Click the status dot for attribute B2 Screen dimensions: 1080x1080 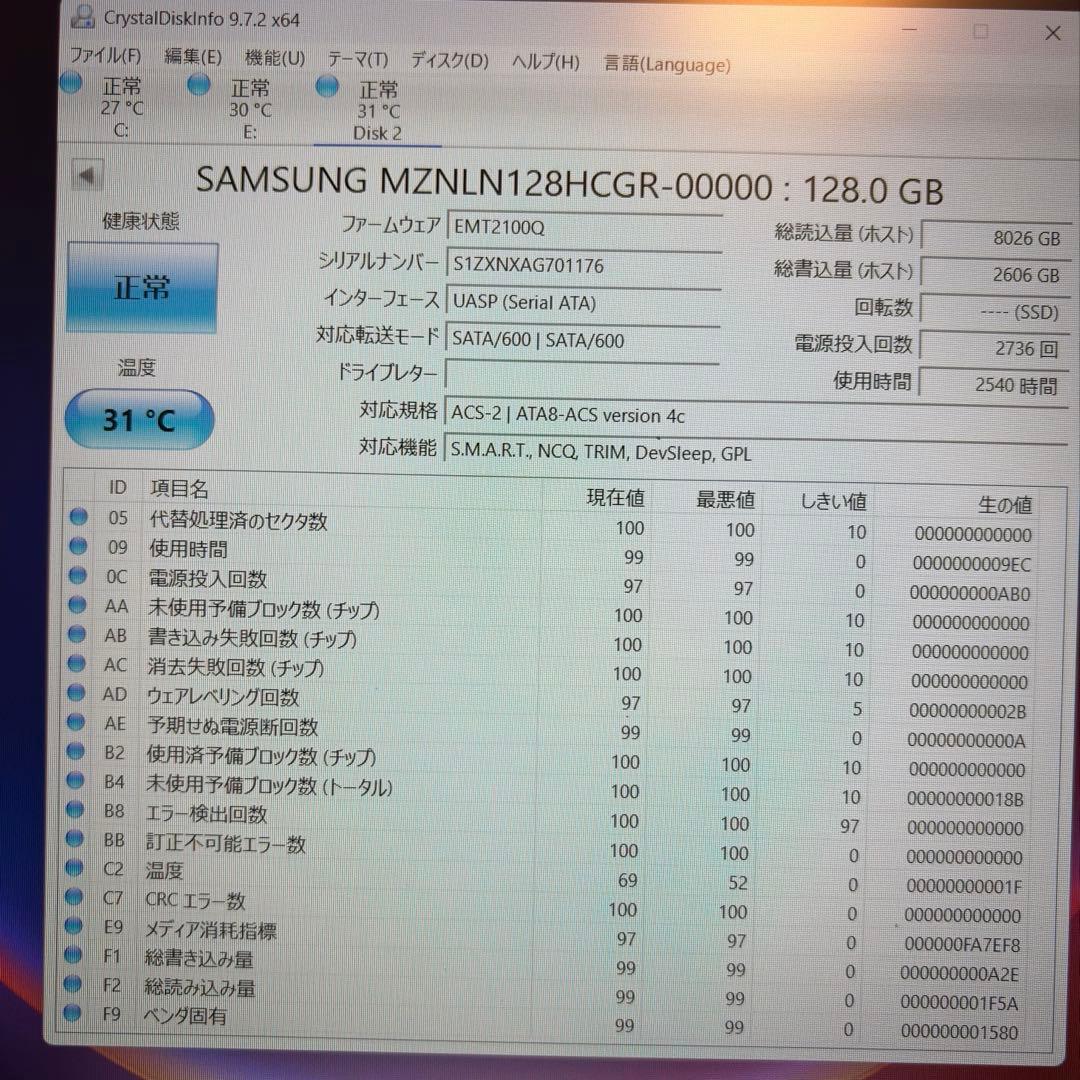76,751
